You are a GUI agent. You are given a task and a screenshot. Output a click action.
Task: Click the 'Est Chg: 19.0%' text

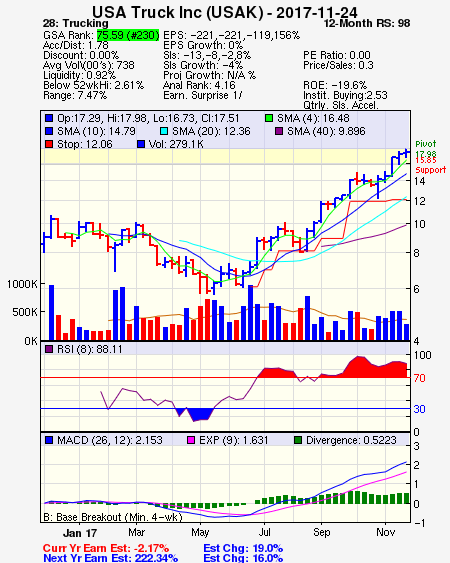(243, 548)
